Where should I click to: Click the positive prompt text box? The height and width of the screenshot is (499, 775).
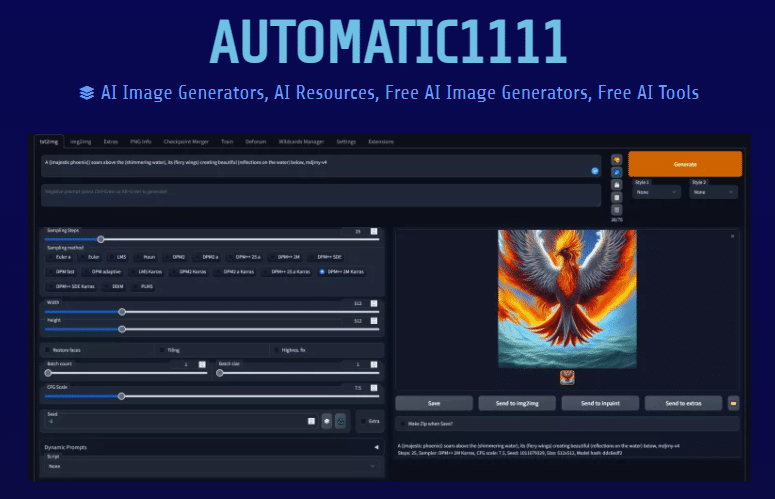[x=321, y=166]
